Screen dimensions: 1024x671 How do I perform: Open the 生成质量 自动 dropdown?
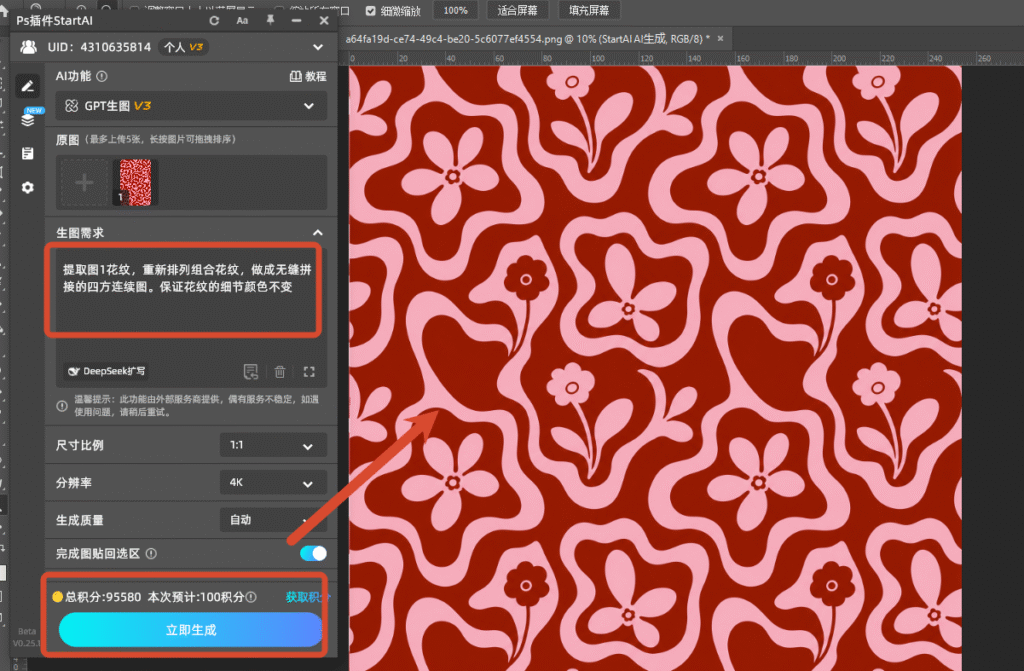pyautogui.click(x=272, y=520)
